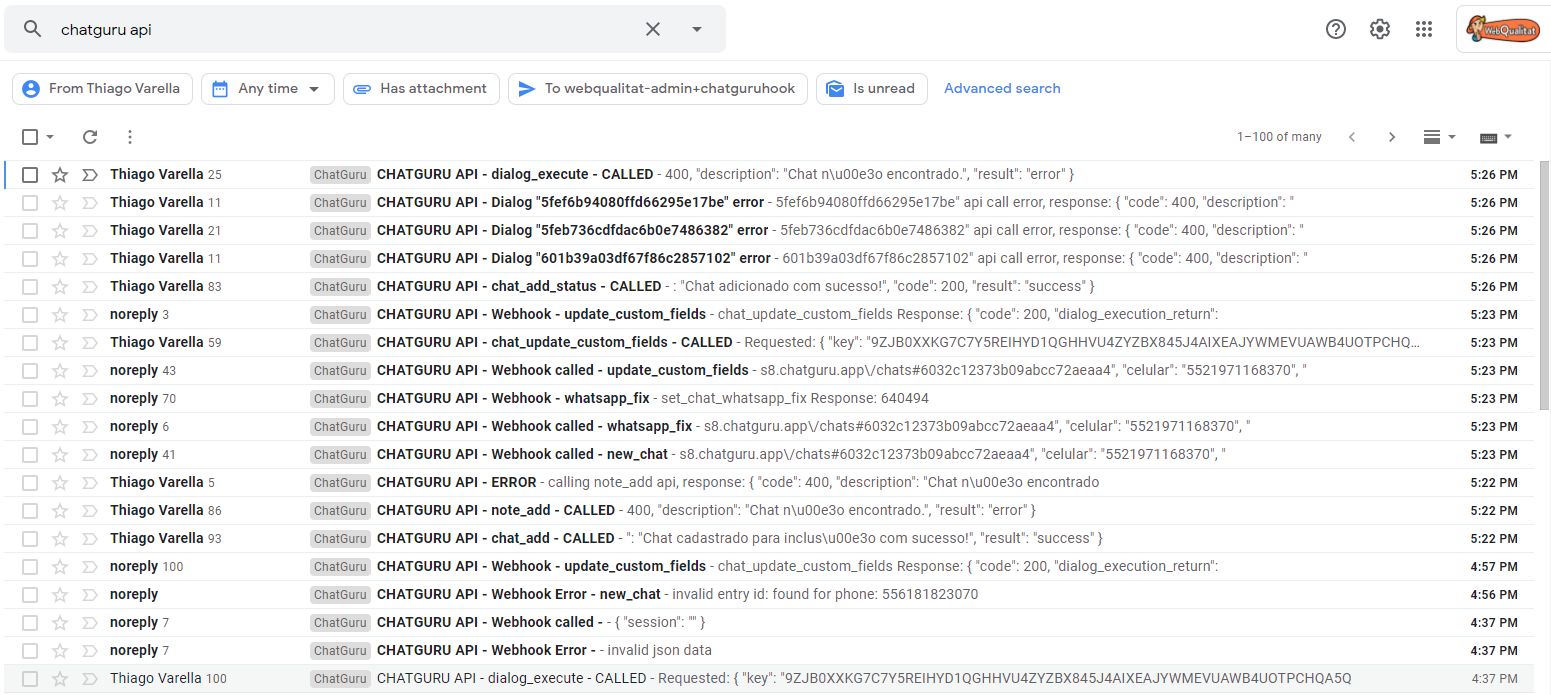1551x695 pixels.
Task: Open the Google apps grid
Action: tap(1424, 29)
